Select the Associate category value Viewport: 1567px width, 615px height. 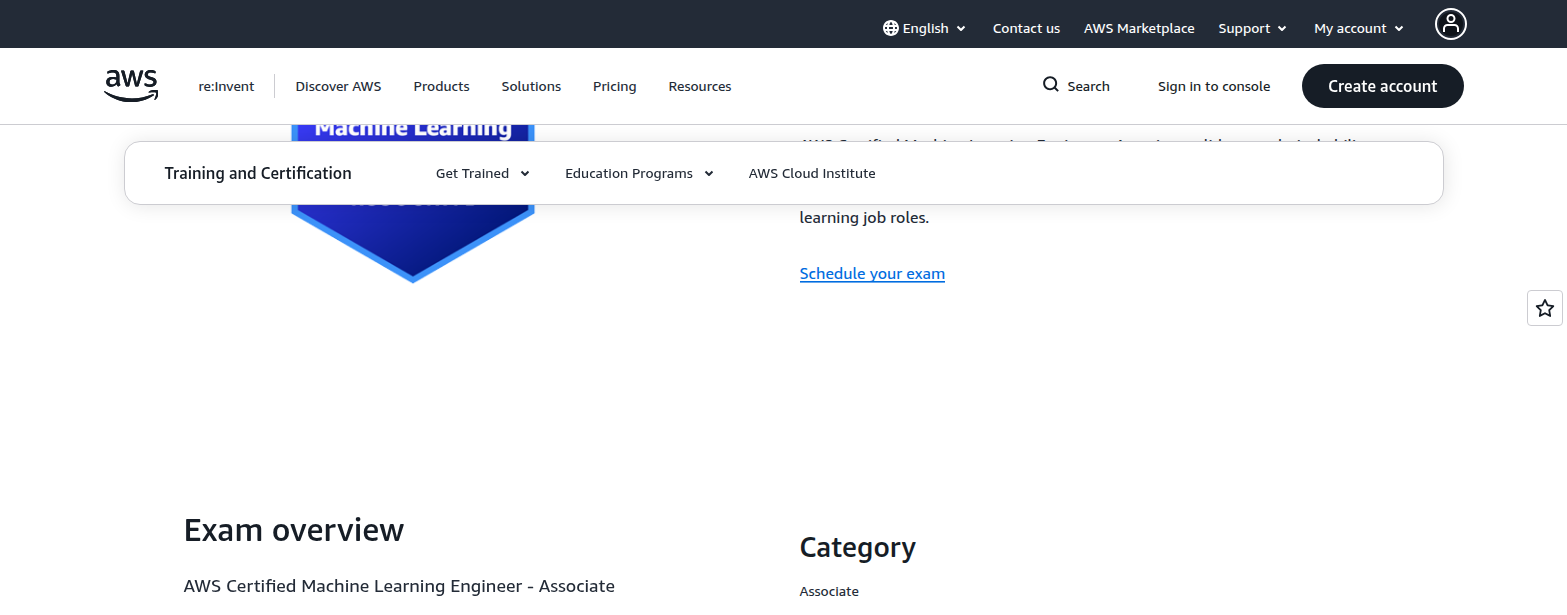pyautogui.click(x=829, y=591)
